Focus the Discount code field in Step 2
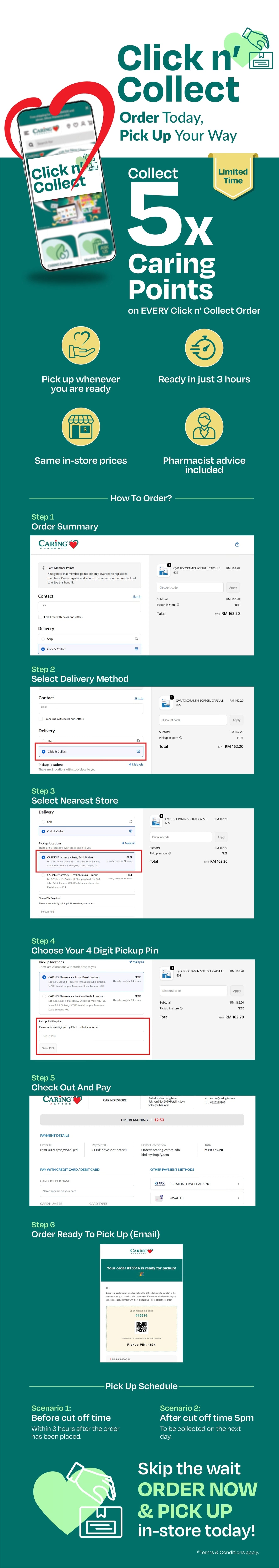Screen dimensions: 279x1568 pyautogui.click(x=193, y=720)
